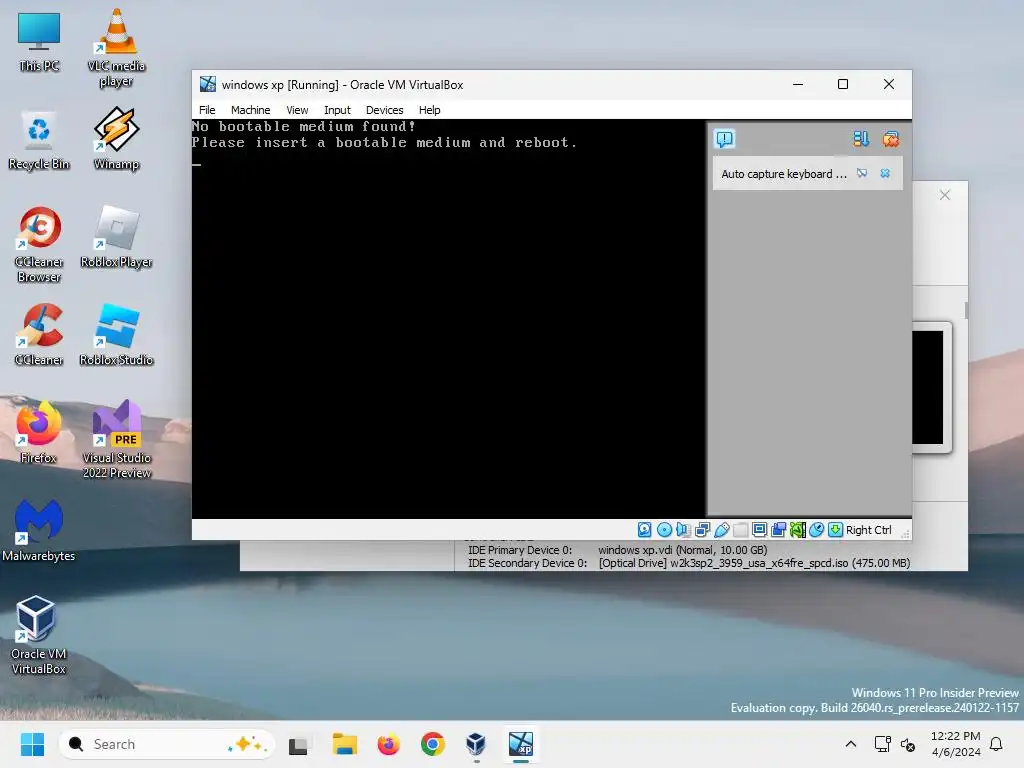The width and height of the screenshot is (1024, 768).
Task: Open the Input menu
Action: [337, 110]
